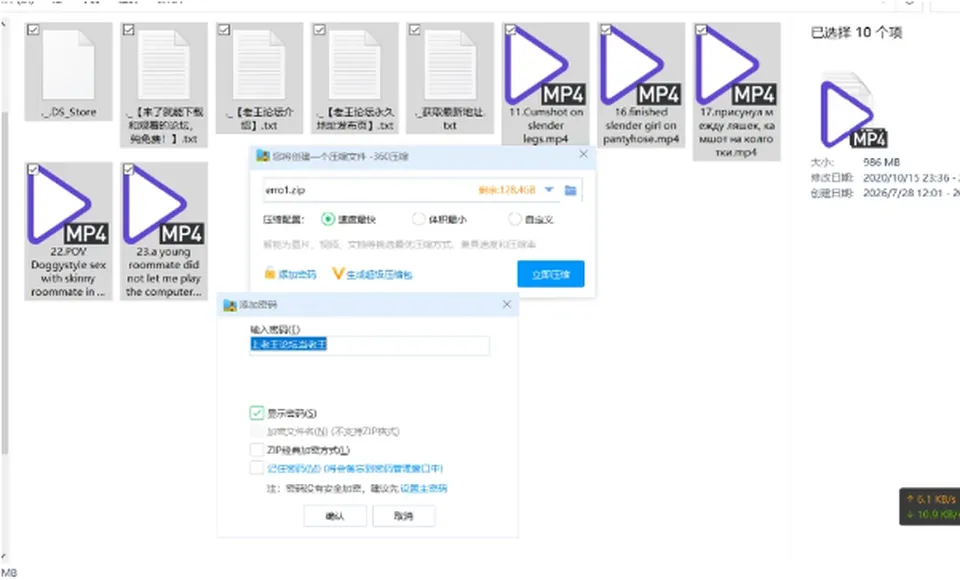Uncheck the checkbox on 22.POV mp4
This screenshot has width=960, height=580.
(x=33, y=168)
